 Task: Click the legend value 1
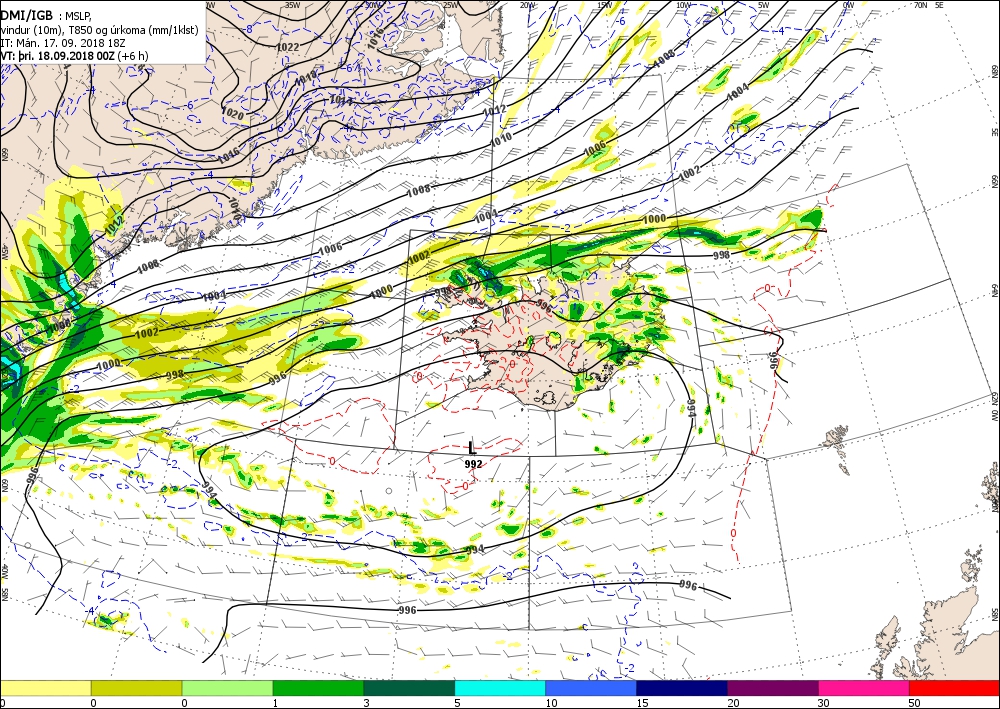click(276, 703)
